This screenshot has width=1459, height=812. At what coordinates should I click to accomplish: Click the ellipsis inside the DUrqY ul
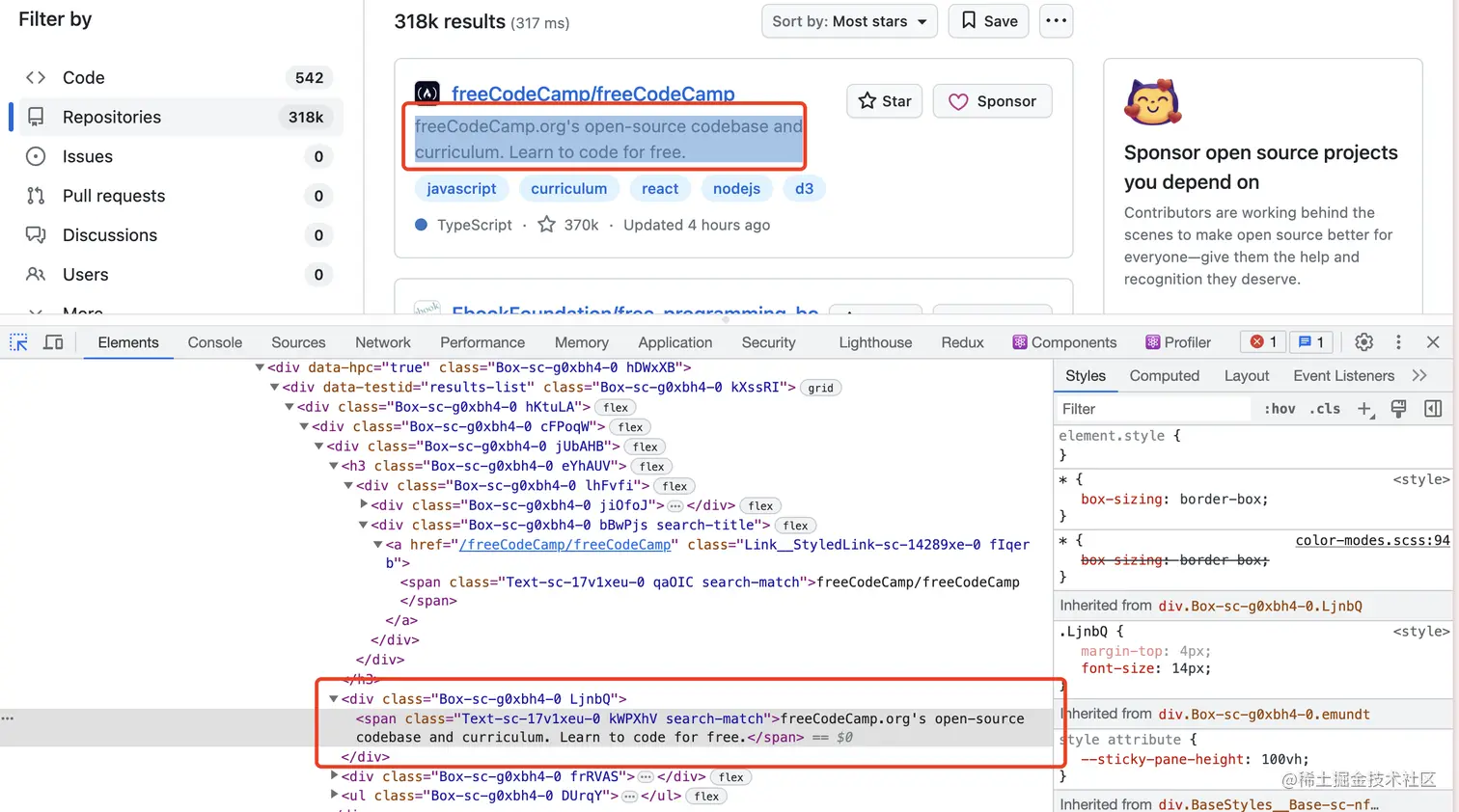click(x=629, y=797)
